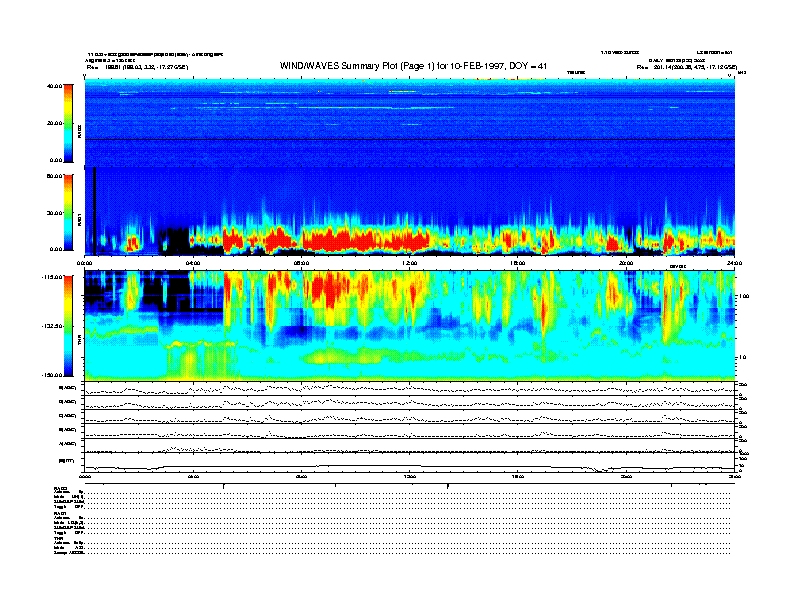Click the TNR panel's rainbow color scale bar
Image resolution: width=792 pixels, height=612 pixels.
[68, 326]
